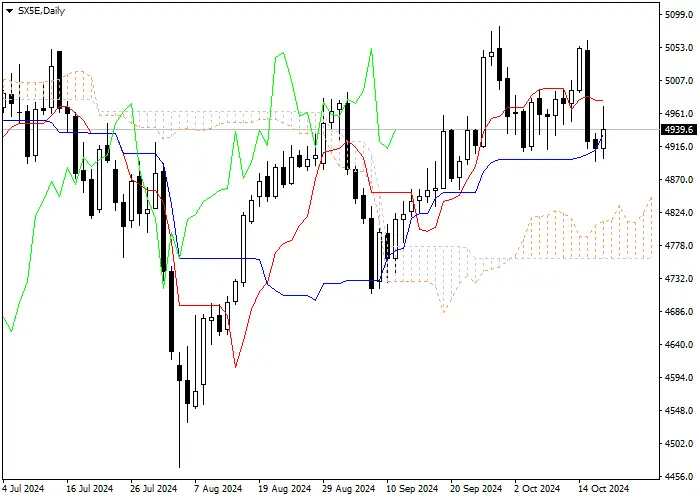700x500 pixels.
Task: Select price axis label 4916.0
Action: click(x=679, y=147)
